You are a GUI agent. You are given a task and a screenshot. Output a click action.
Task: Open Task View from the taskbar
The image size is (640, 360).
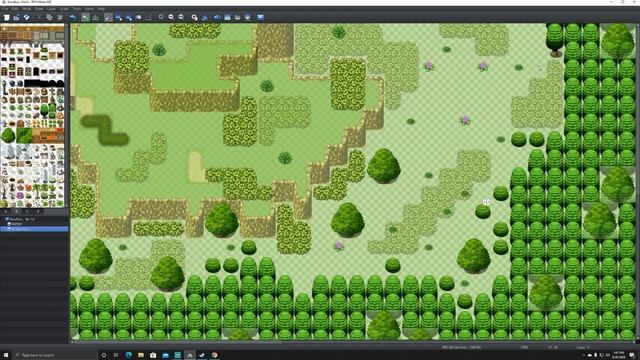click(116, 355)
